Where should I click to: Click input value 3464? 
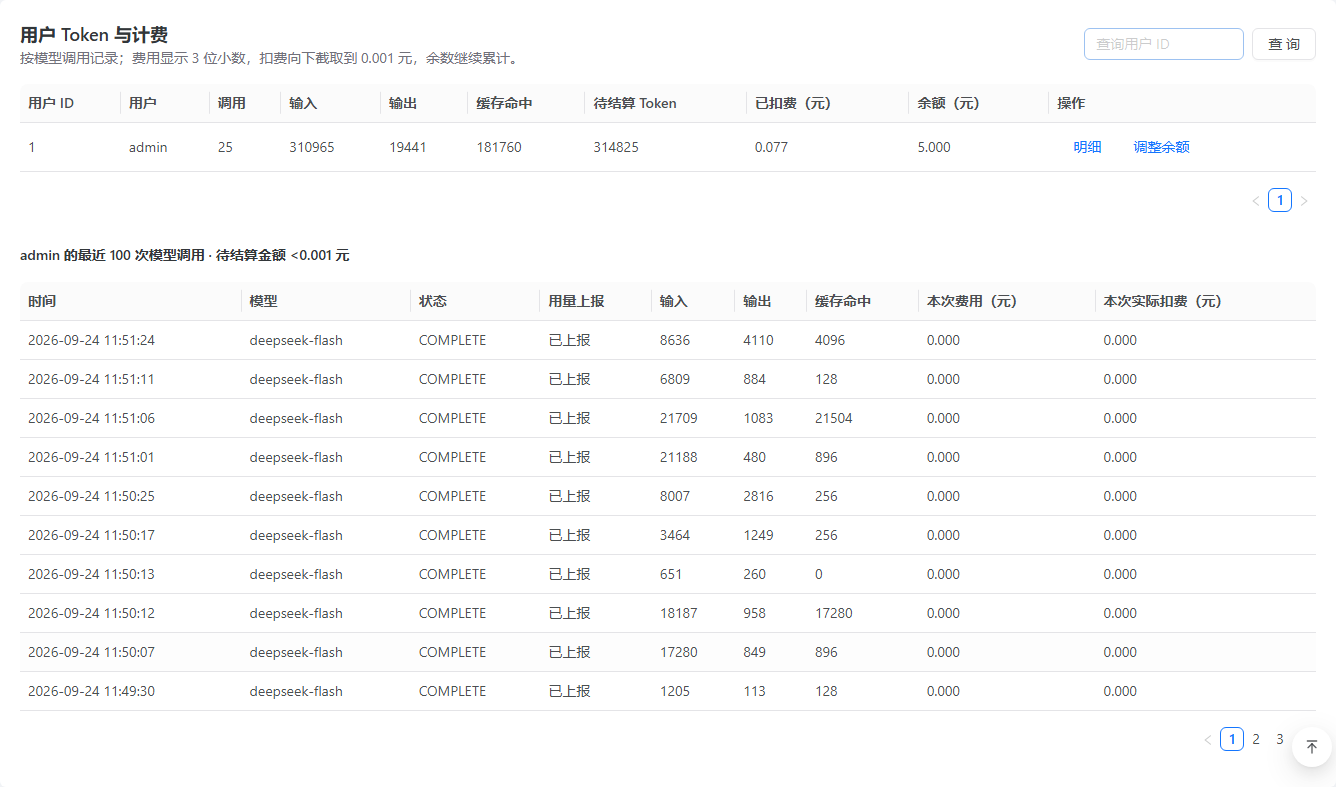(x=675, y=535)
